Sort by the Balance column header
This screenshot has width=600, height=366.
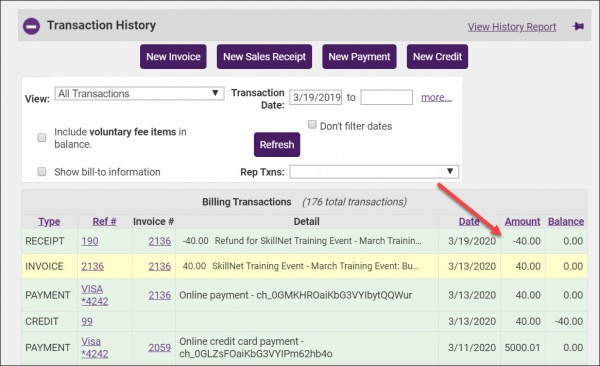tap(566, 221)
